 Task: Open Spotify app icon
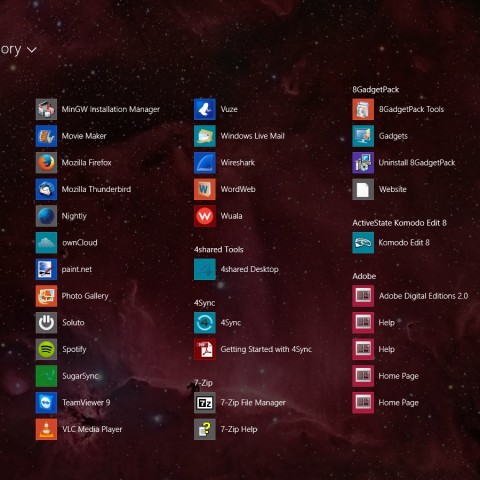tap(46, 349)
